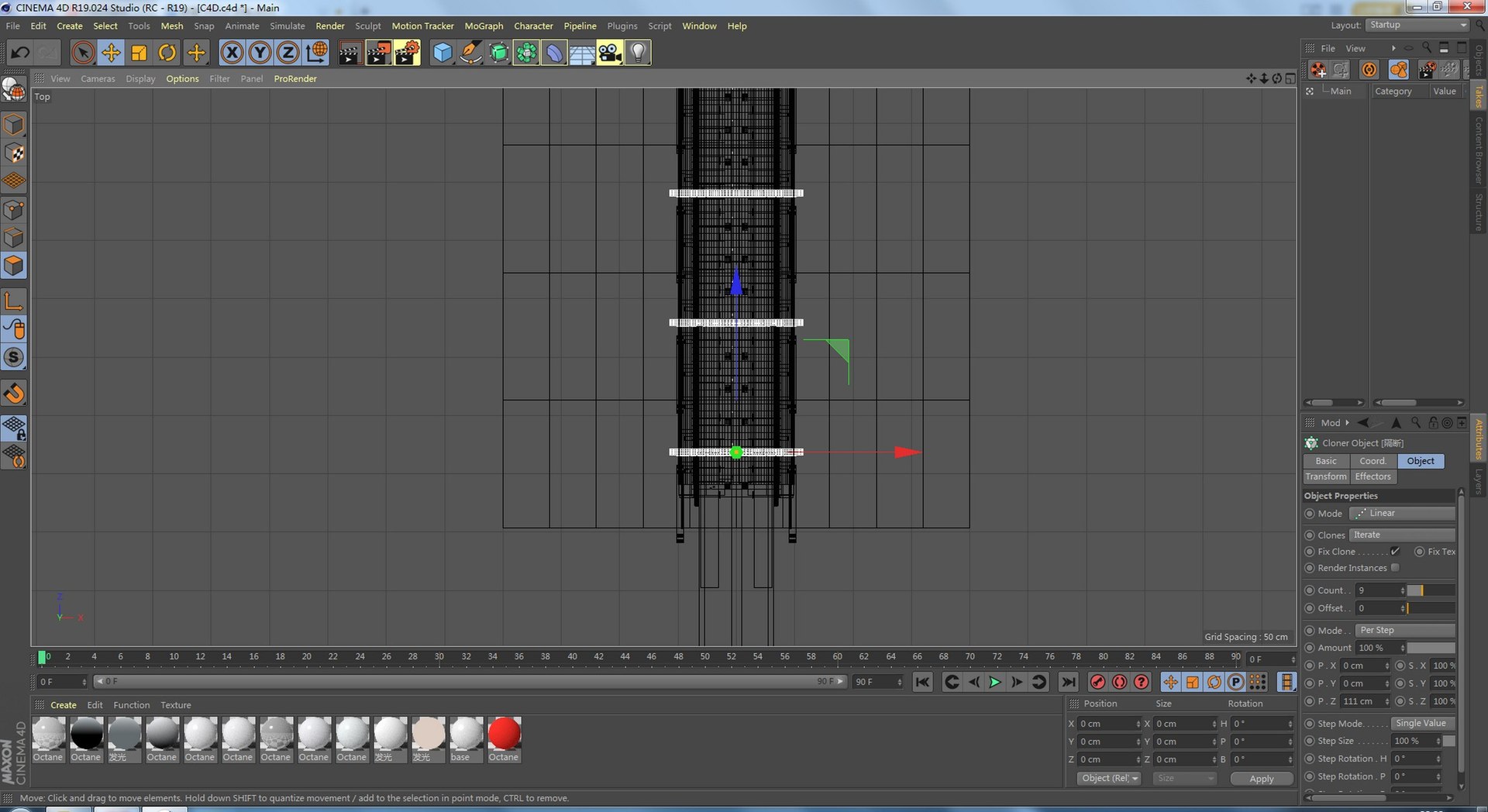
Task: Select the Live Selection tool
Action: (83, 53)
